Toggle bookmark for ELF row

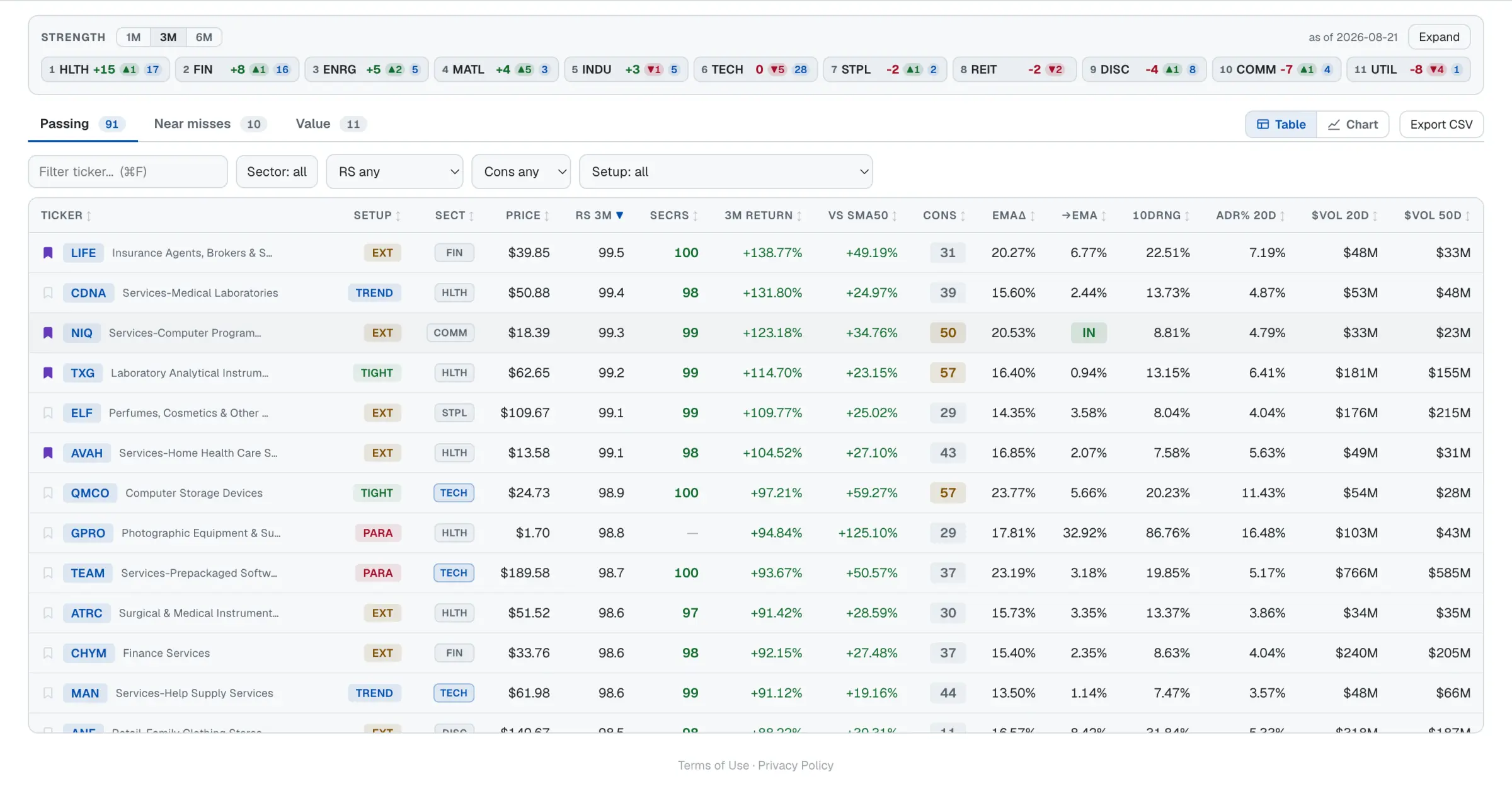[x=48, y=413]
